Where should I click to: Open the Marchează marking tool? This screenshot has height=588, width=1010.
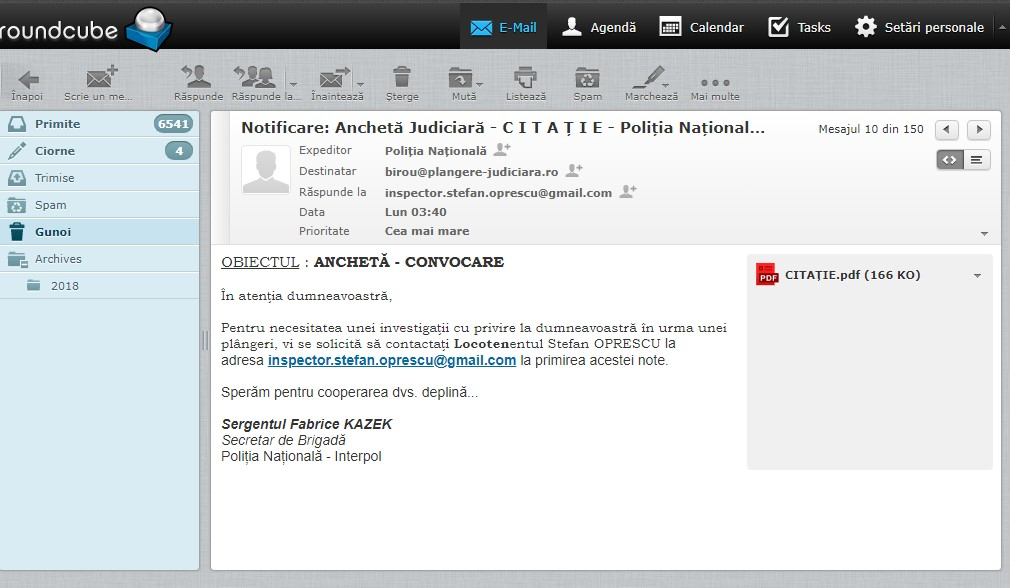[x=648, y=80]
